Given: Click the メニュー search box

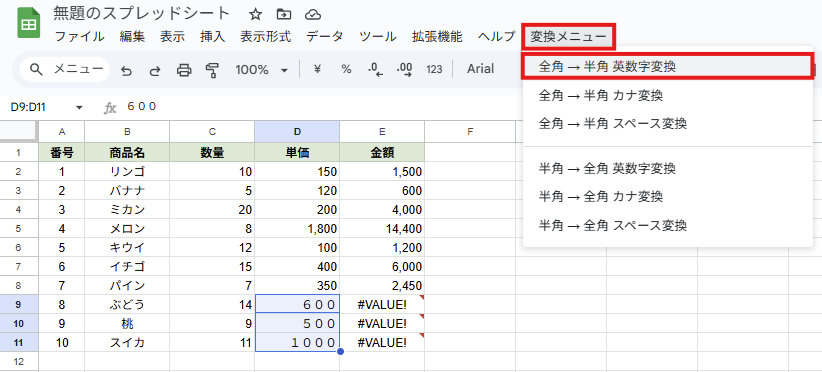Looking at the screenshot, I should coord(65,69).
